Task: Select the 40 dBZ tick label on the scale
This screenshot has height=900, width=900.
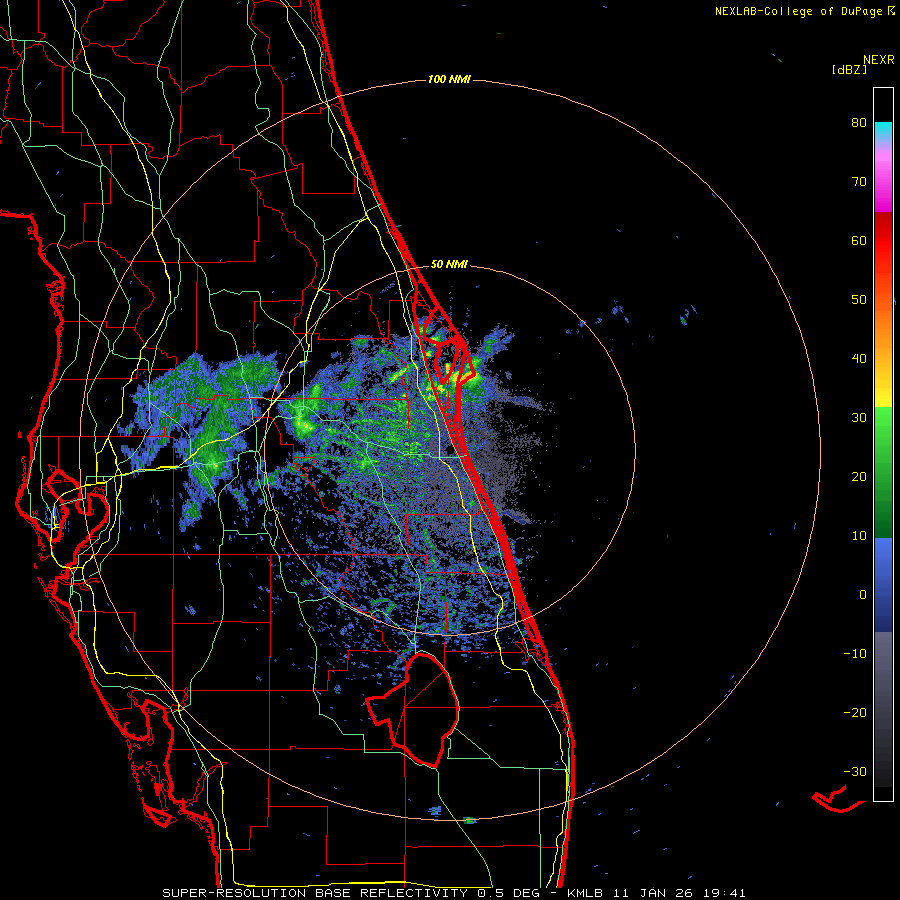Action: (859, 359)
